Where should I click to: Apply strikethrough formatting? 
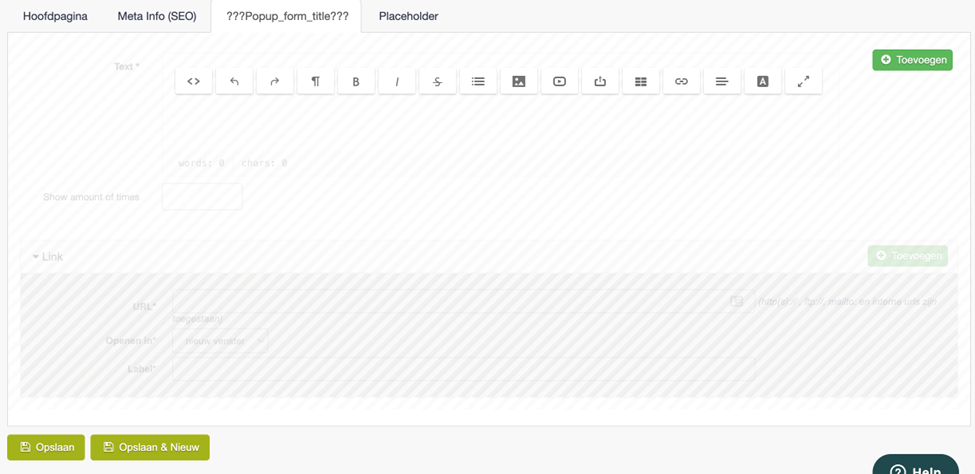438,81
